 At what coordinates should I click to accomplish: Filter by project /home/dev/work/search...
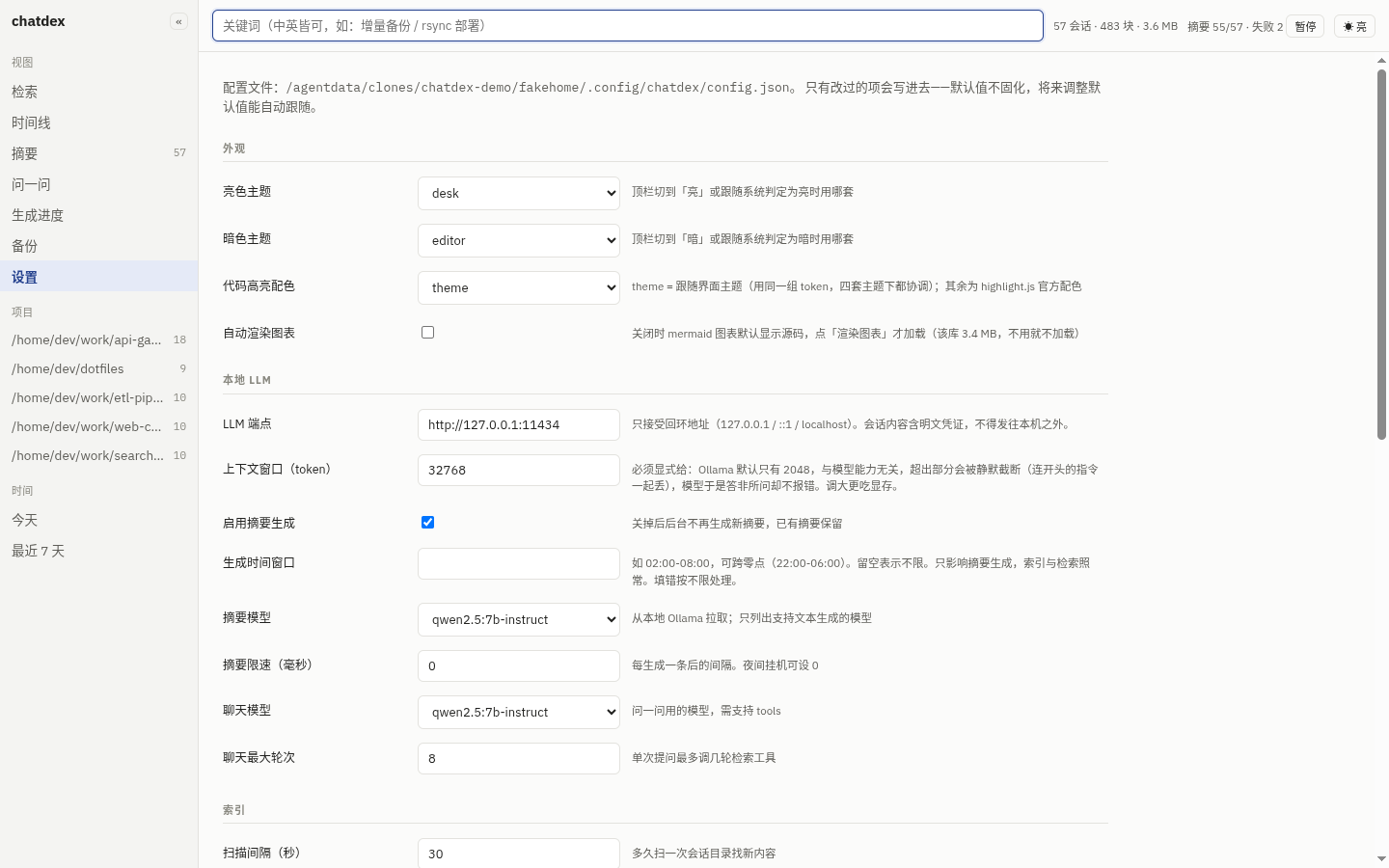click(98, 455)
